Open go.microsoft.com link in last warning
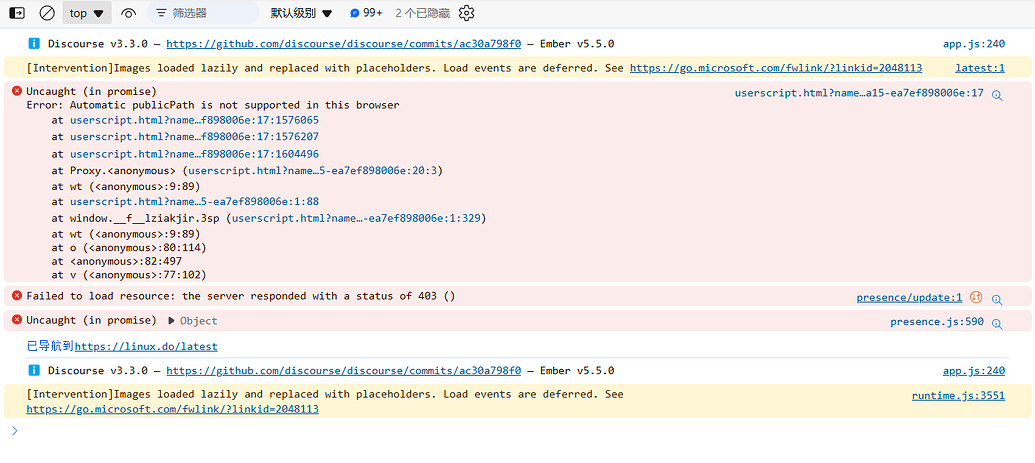The width and height of the screenshot is (1035, 463). click(x=172, y=409)
